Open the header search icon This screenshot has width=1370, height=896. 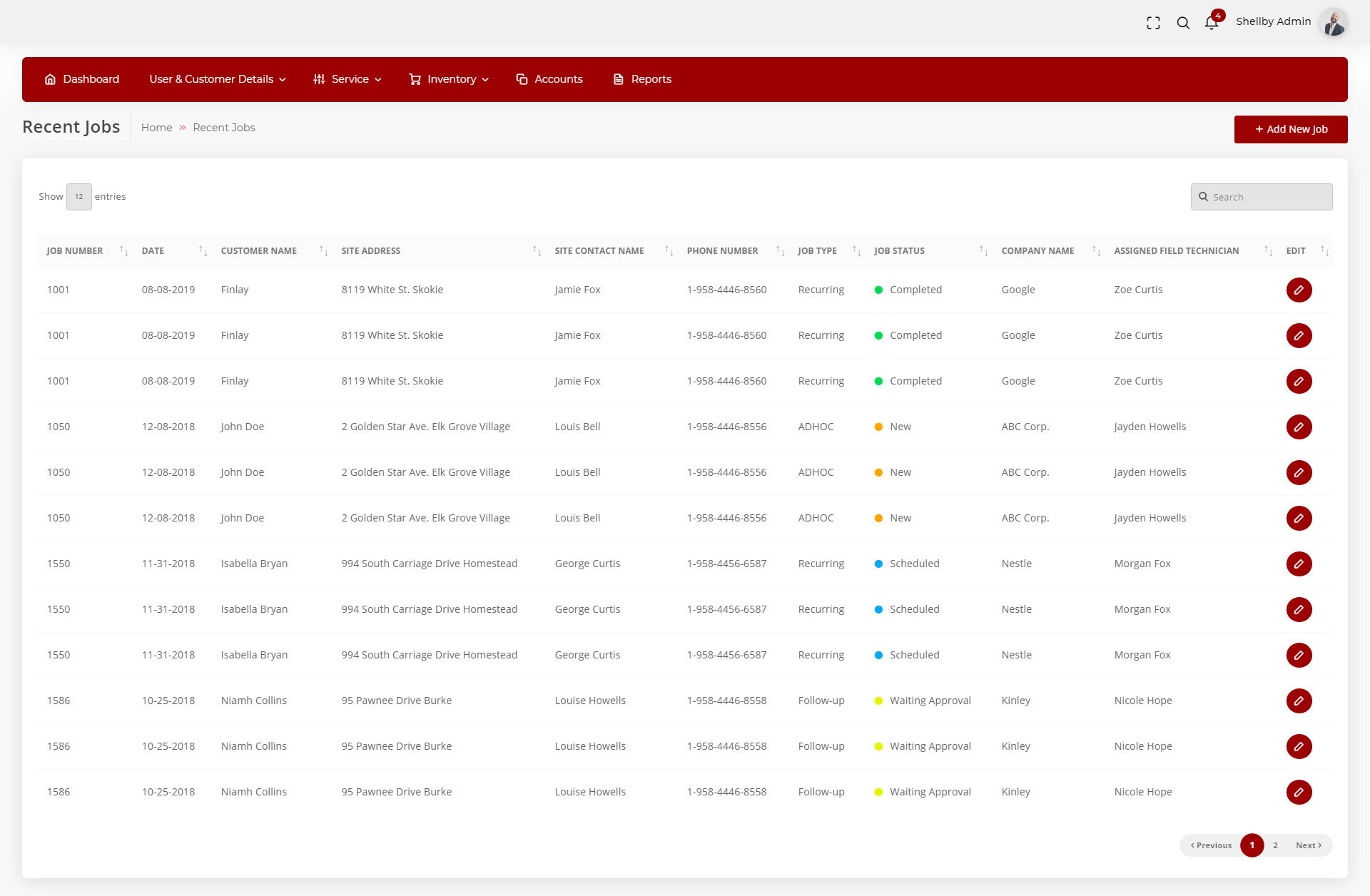pyautogui.click(x=1183, y=23)
